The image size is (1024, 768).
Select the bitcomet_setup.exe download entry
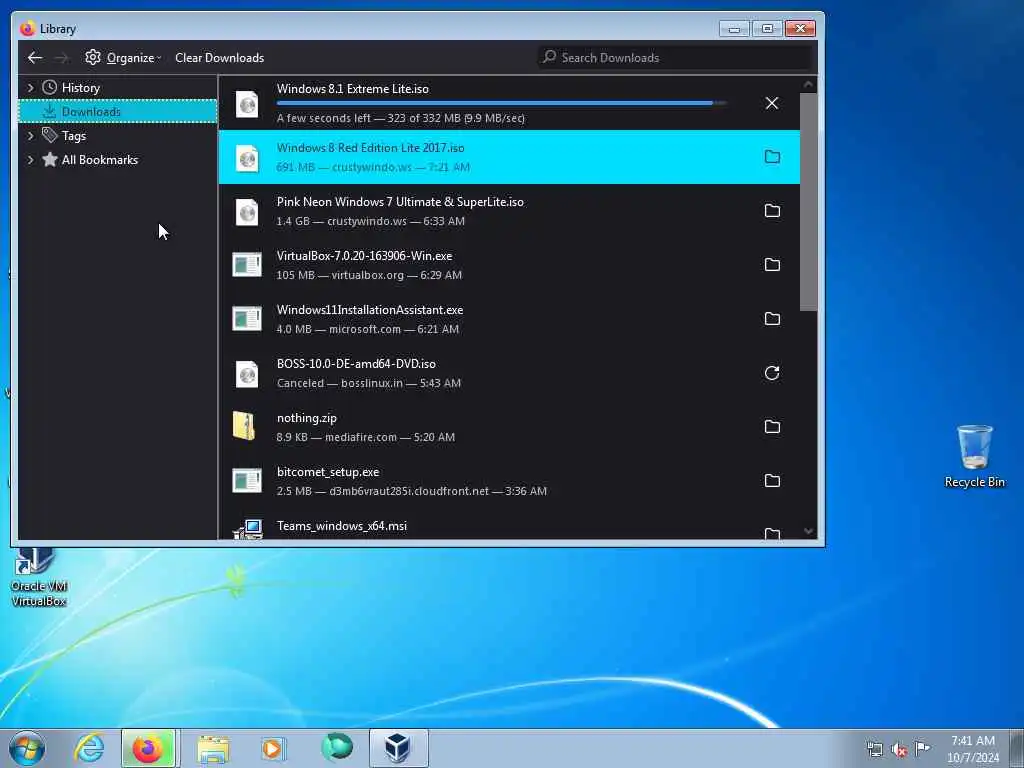point(509,481)
